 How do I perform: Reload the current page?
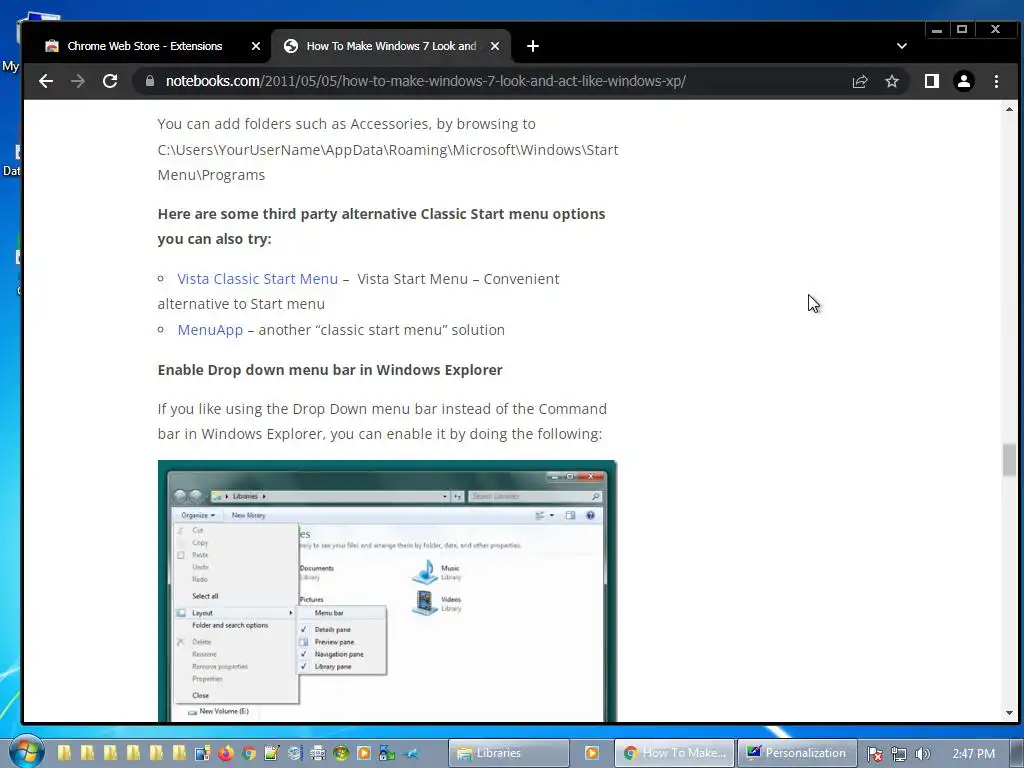point(110,81)
